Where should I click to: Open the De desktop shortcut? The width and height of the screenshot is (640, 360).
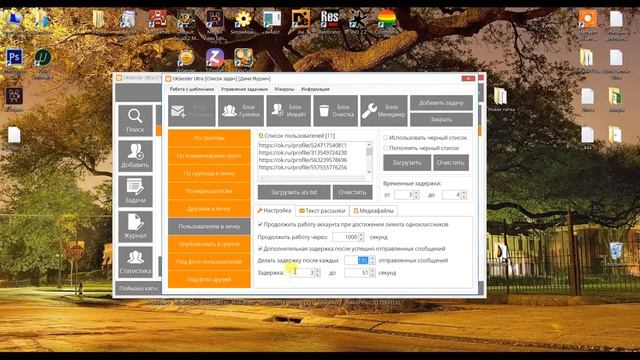301,19
